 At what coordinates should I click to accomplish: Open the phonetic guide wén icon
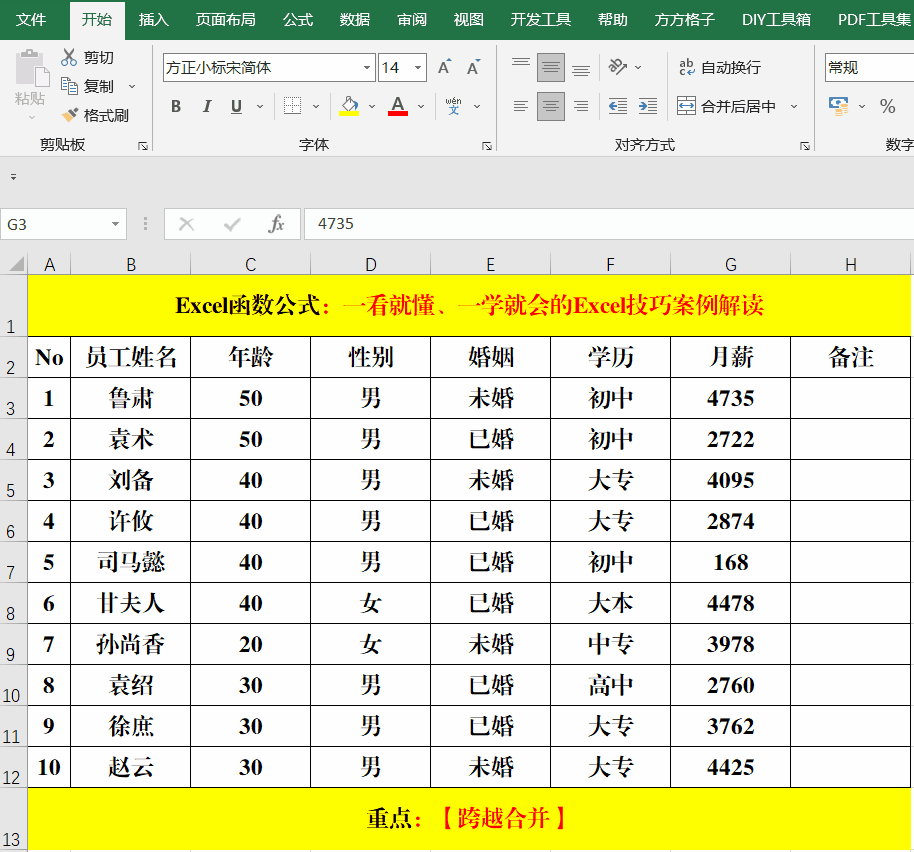[x=454, y=106]
